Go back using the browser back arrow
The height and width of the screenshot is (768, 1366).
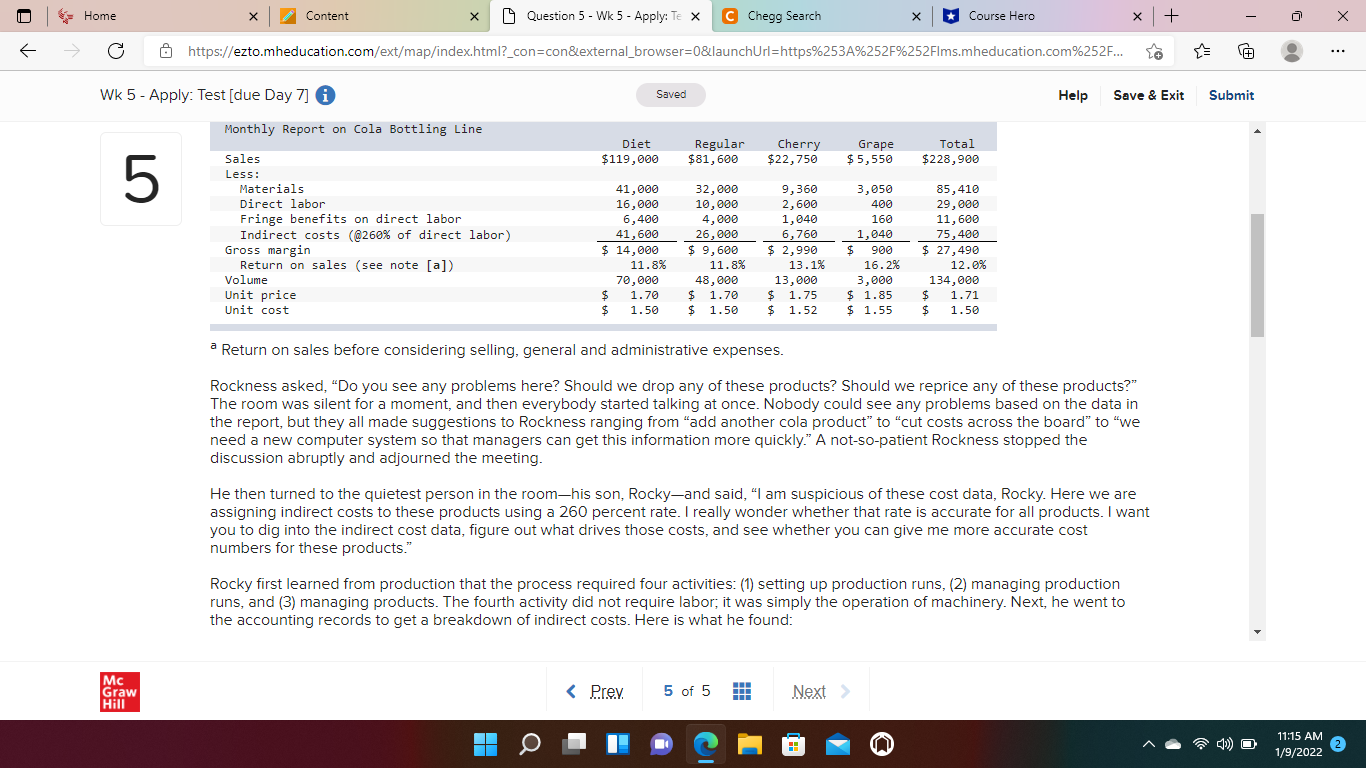(x=28, y=51)
